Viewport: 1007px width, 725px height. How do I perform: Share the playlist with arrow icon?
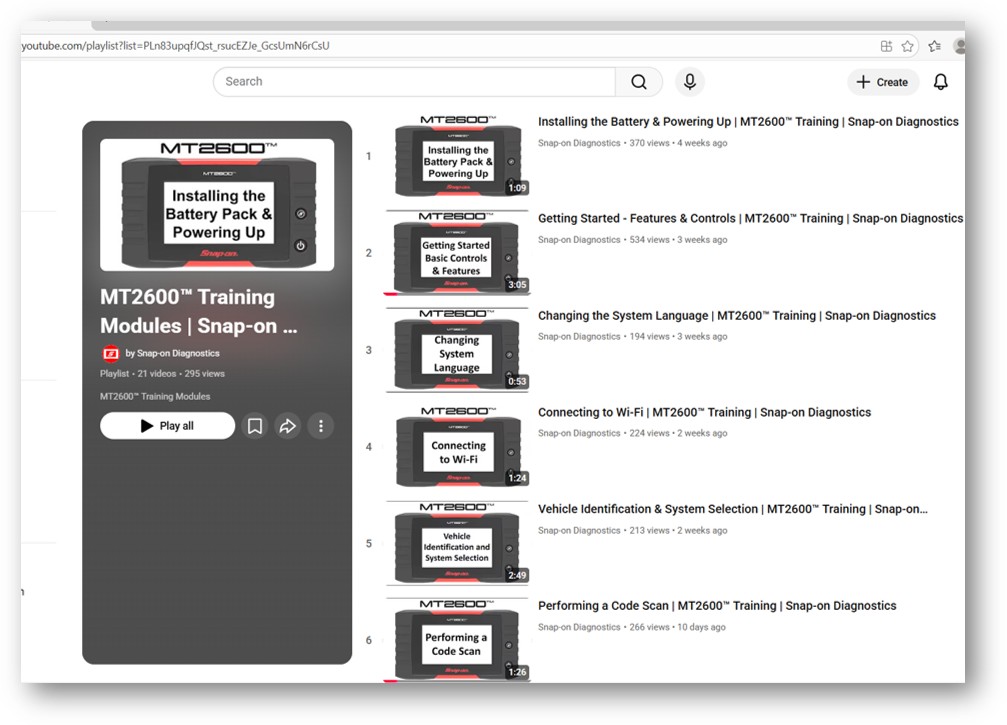coord(288,426)
